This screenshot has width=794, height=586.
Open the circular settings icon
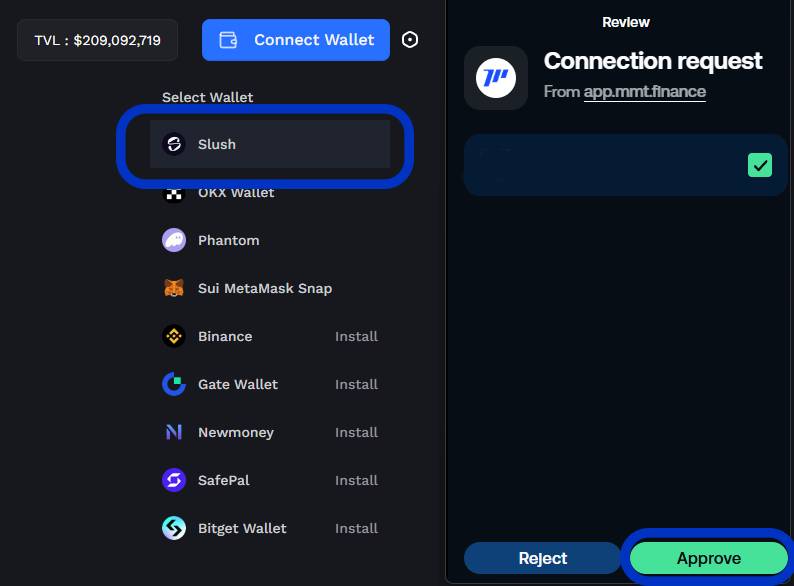(x=410, y=40)
